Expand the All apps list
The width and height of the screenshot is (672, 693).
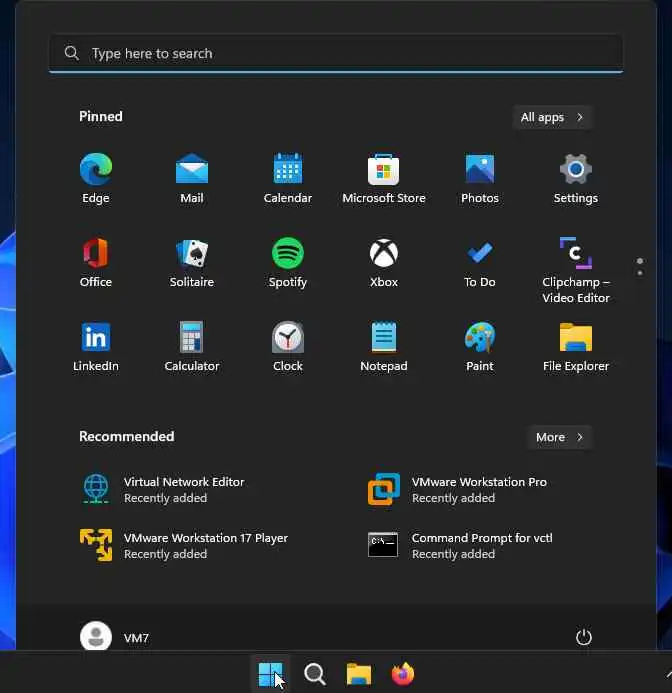coord(552,117)
